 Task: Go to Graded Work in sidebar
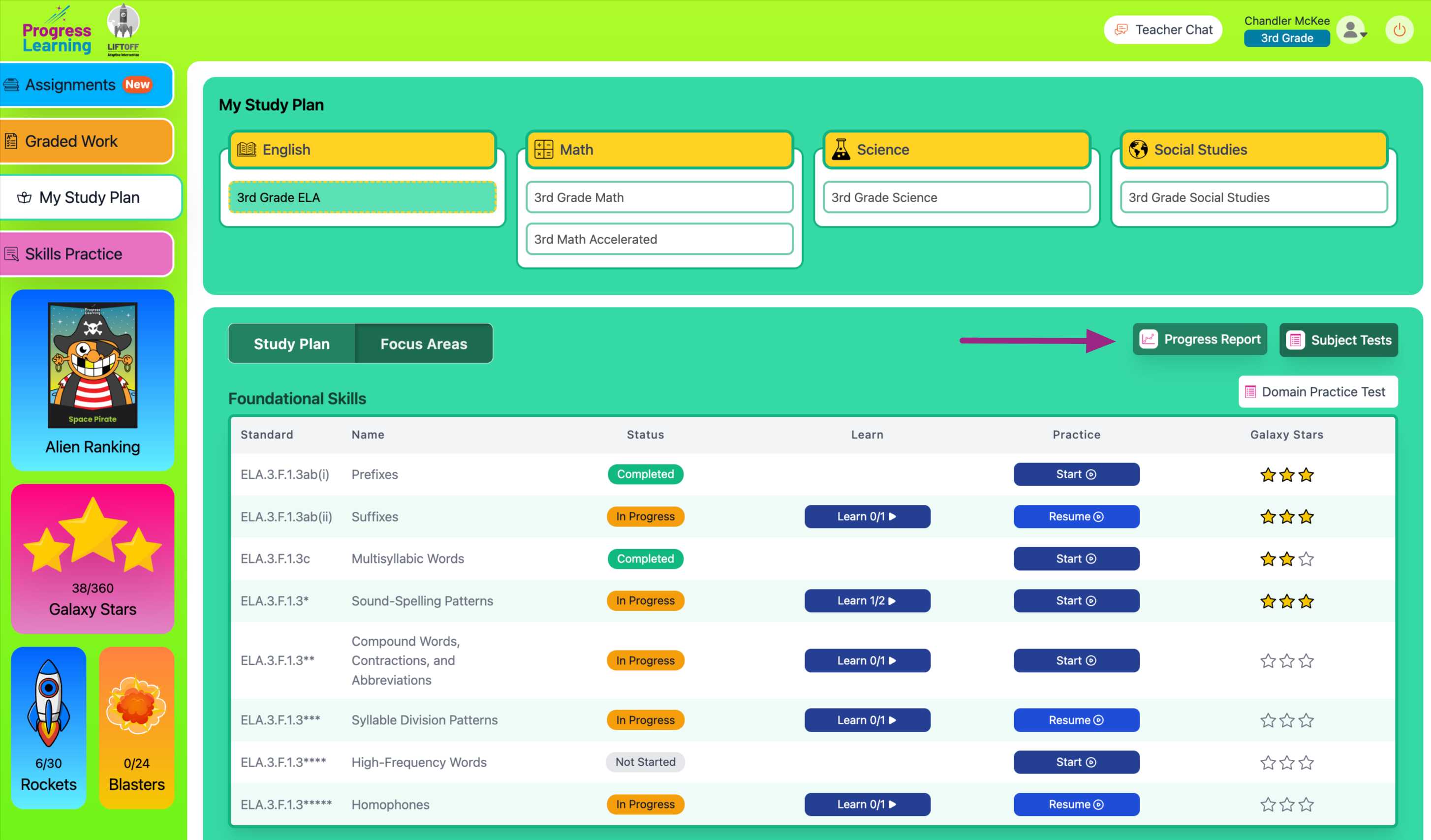(86, 141)
